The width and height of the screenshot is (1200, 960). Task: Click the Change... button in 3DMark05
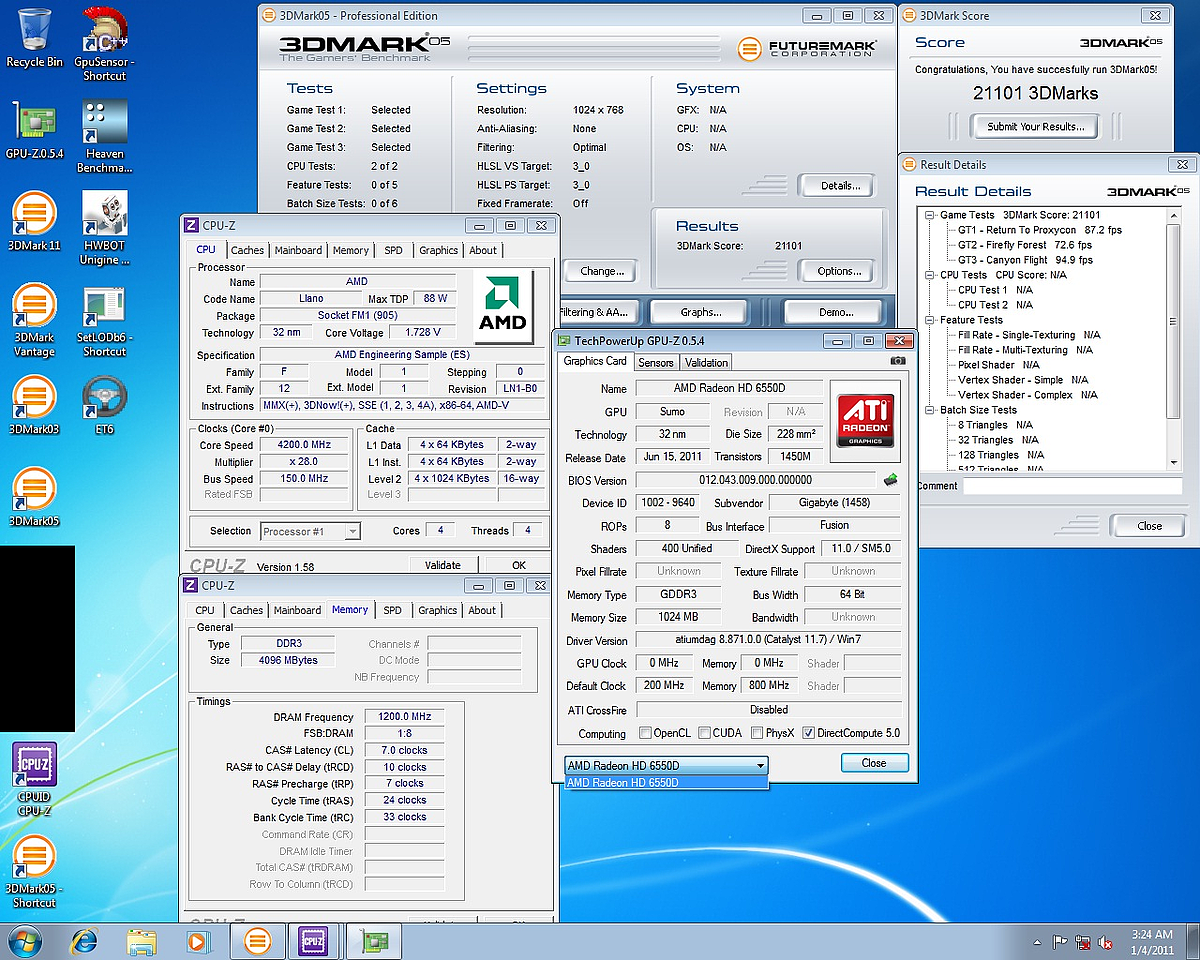(x=603, y=271)
